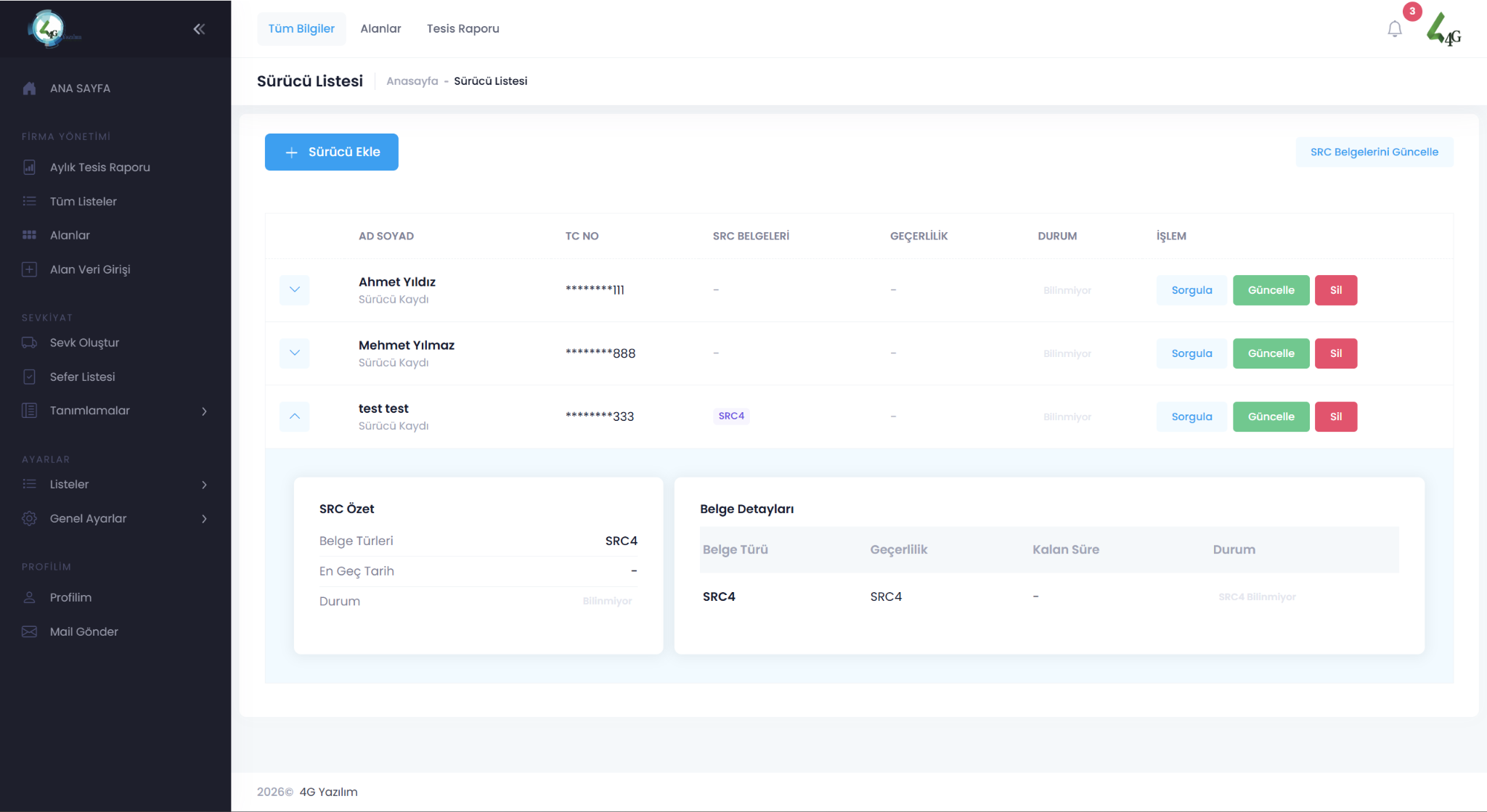
Task: Switch to Alanlar tab
Action: pyautogui.click(x=380, y=29)
